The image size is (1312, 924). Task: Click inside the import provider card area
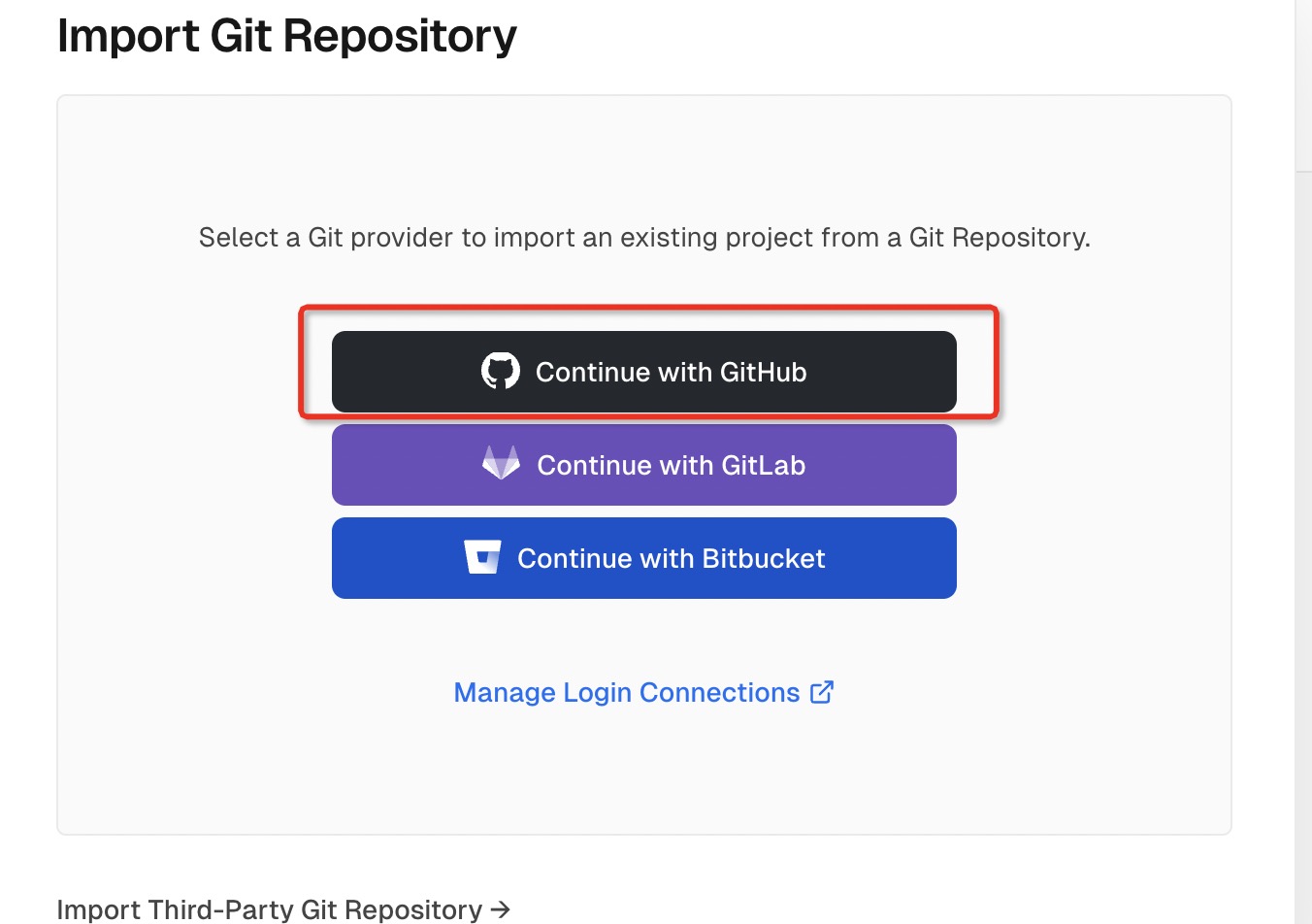(x=643, y=776)
